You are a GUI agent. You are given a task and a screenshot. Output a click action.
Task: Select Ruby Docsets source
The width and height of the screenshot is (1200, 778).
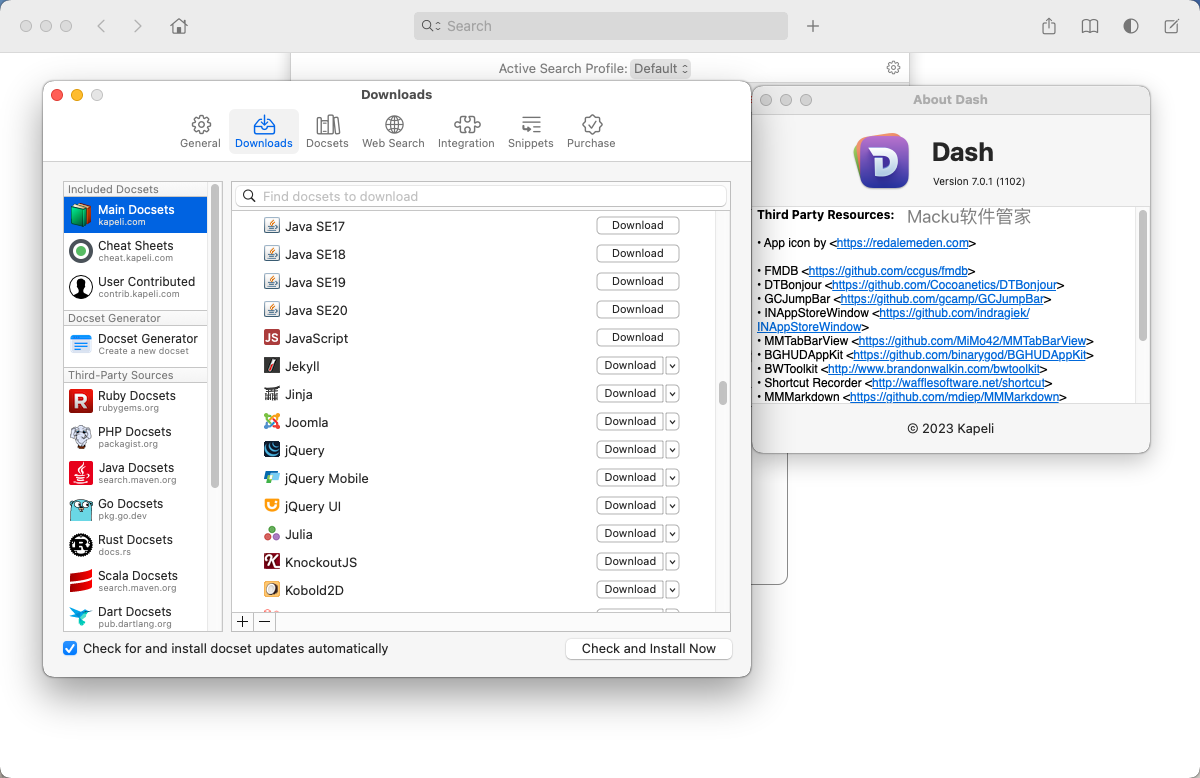[135, 401]
